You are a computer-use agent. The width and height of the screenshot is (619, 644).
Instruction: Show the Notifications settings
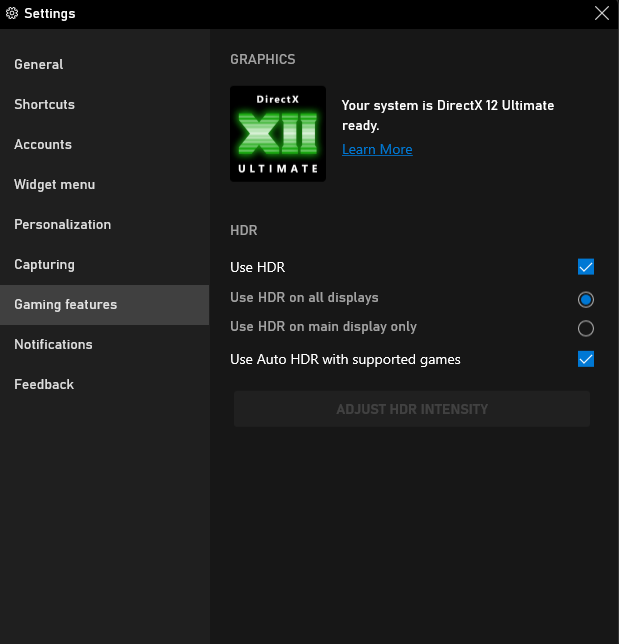coord(53,344)
